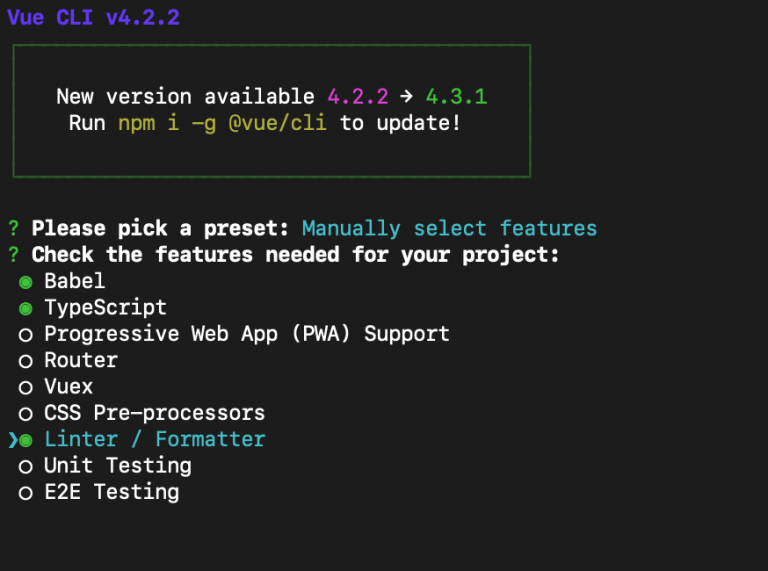
Task: Click the green 4.3.1 version number
Action: click(456, 96)
